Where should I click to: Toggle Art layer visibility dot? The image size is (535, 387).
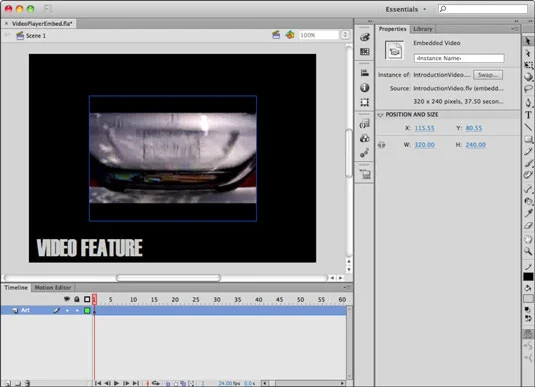click(67, 310)
